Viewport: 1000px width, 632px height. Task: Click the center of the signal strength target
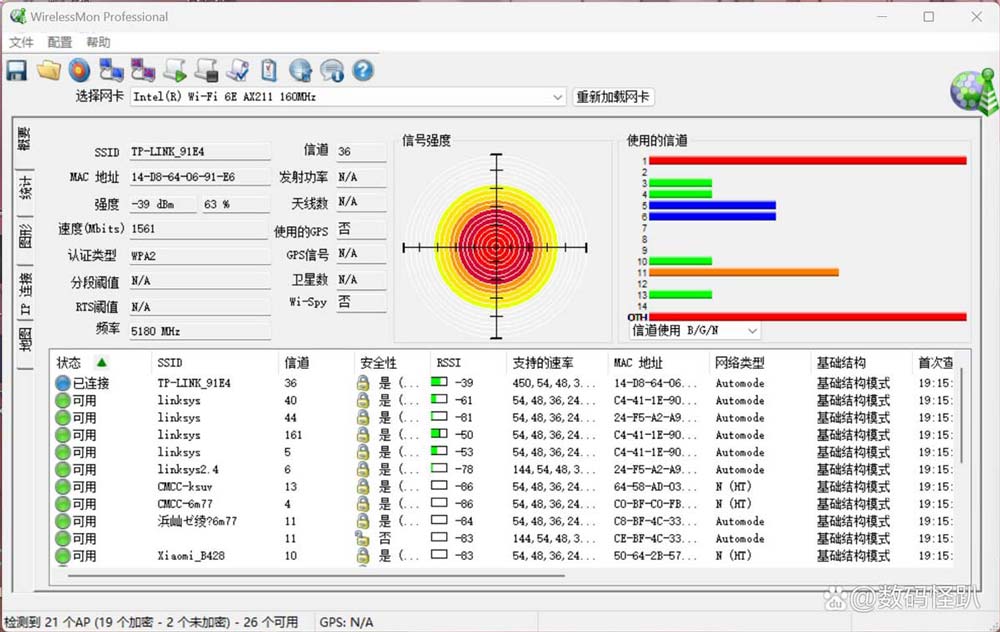coord(496,247)
